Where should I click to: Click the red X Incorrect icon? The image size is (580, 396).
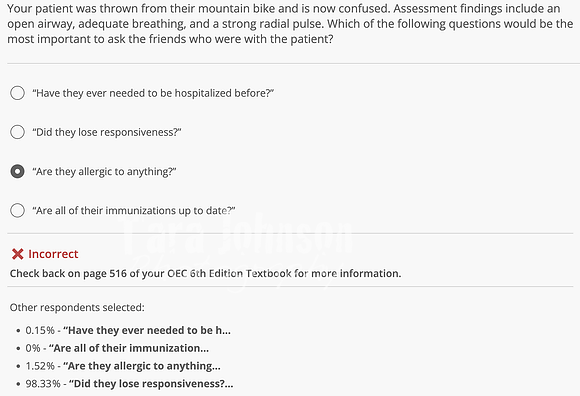pyautogui.click(x=17, y=254)
